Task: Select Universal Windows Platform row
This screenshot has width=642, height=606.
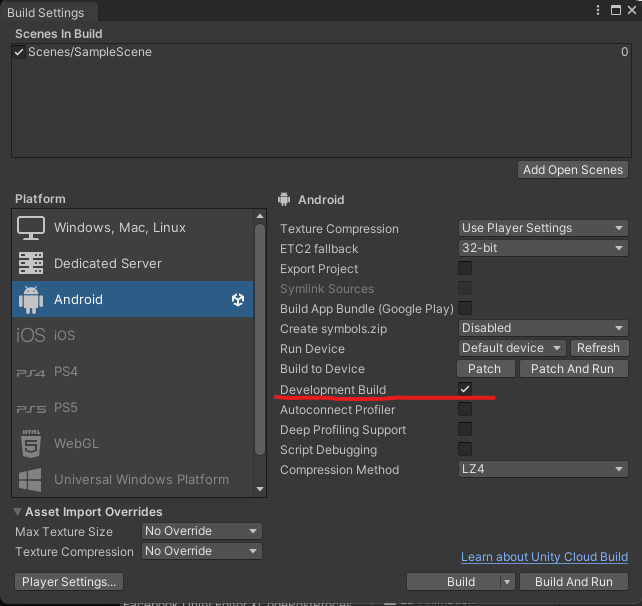Action: [x=133, y=479]
